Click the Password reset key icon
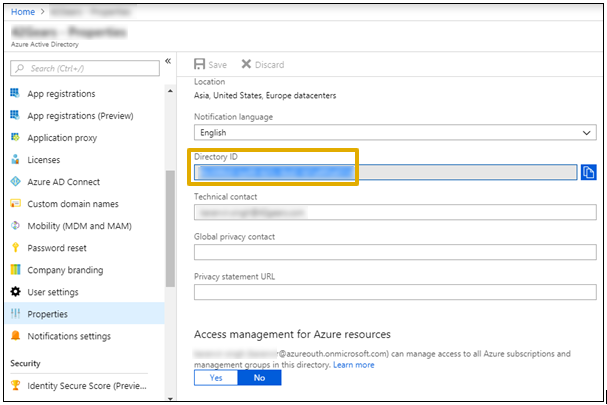Image resolution: width=607 pixels, height=405 pixels. coord(16,248)
